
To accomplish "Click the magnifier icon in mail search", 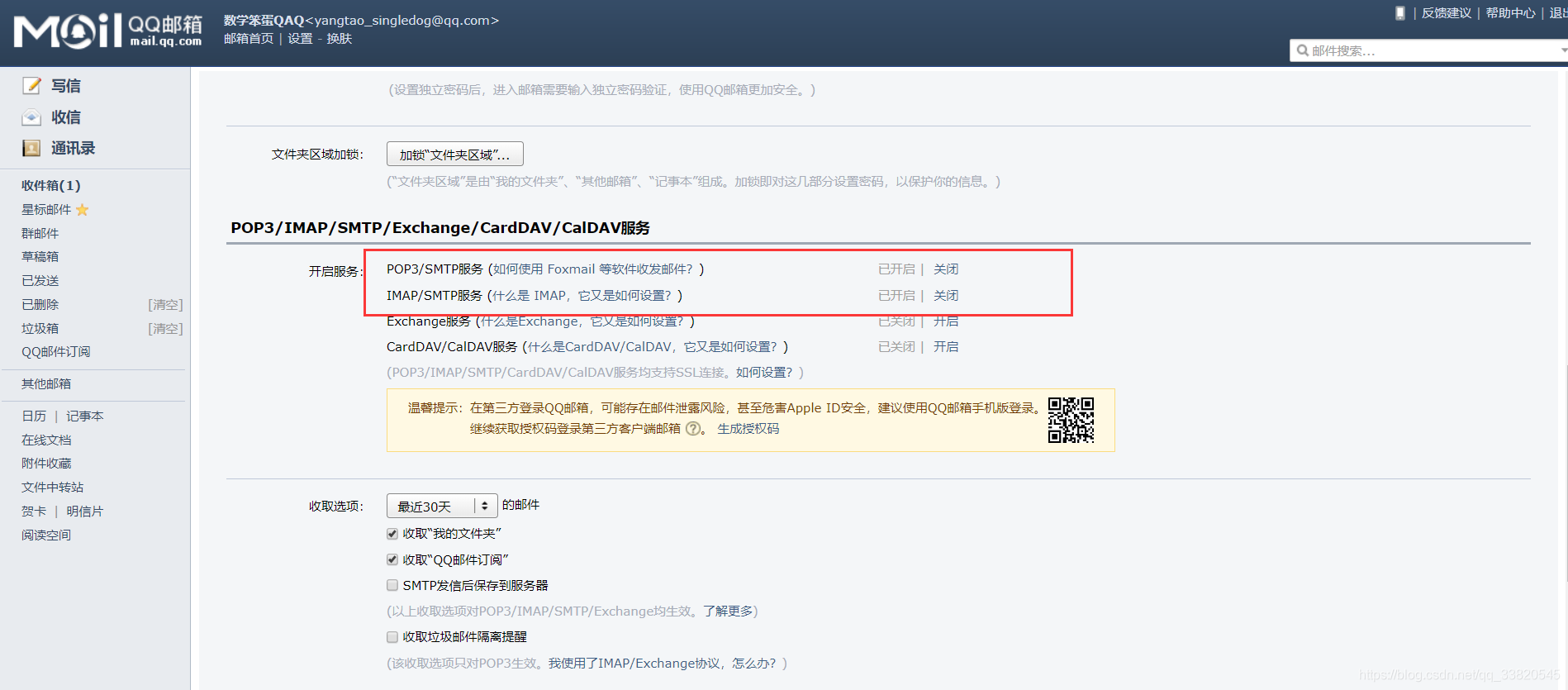I will (x=1303, y=50).
